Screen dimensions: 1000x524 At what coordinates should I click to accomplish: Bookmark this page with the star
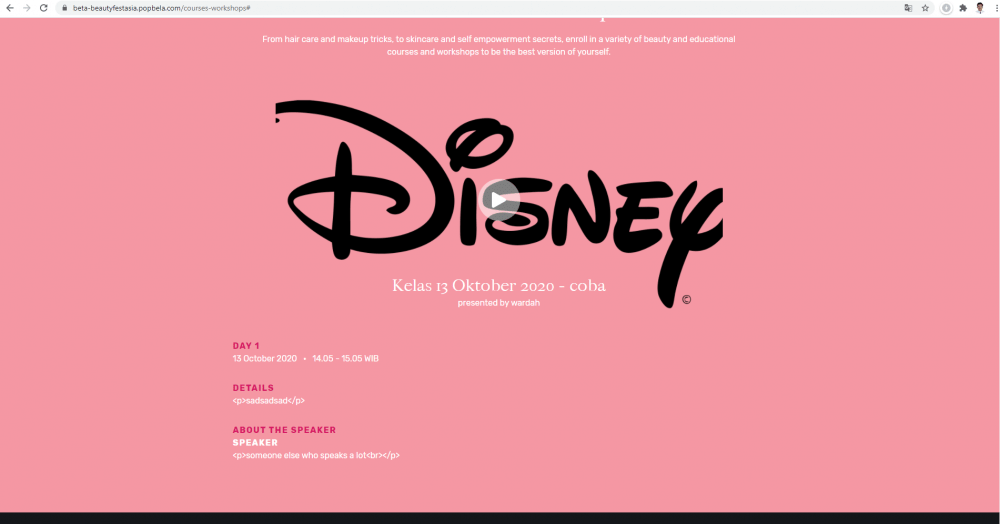925,8
